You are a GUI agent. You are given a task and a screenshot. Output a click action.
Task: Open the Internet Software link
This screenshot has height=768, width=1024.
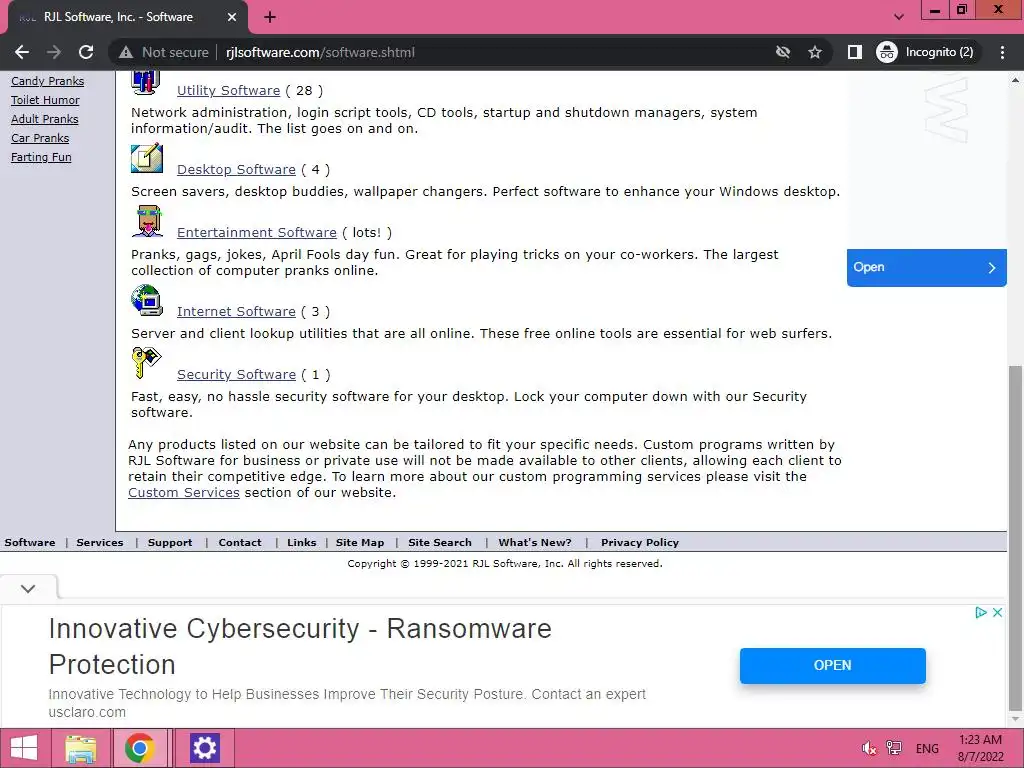[236, 312]
